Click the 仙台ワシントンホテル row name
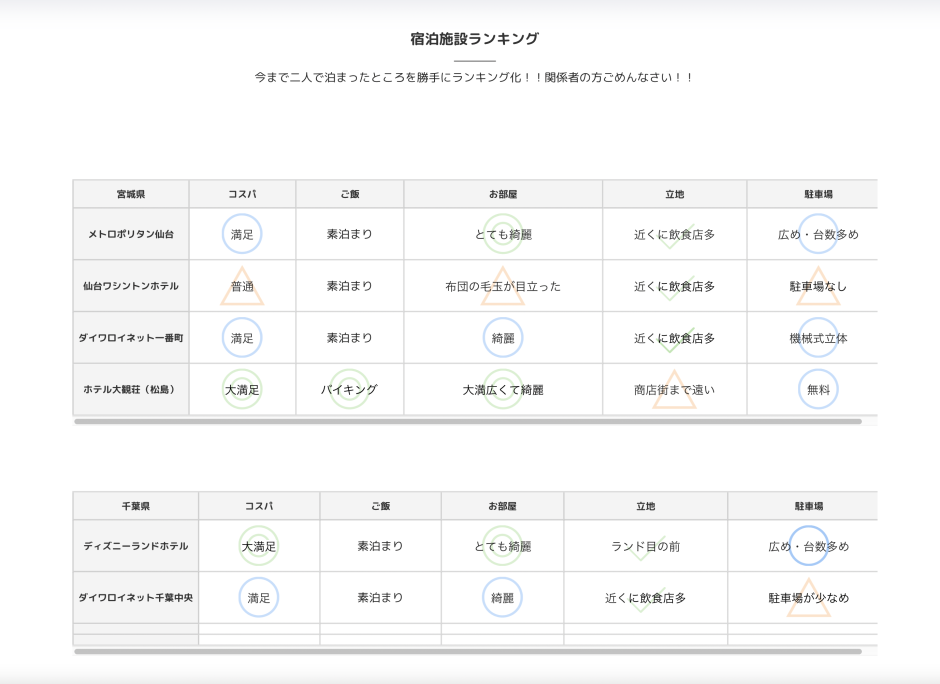Viewport: 940px width, 684px height. pos(131,286)
